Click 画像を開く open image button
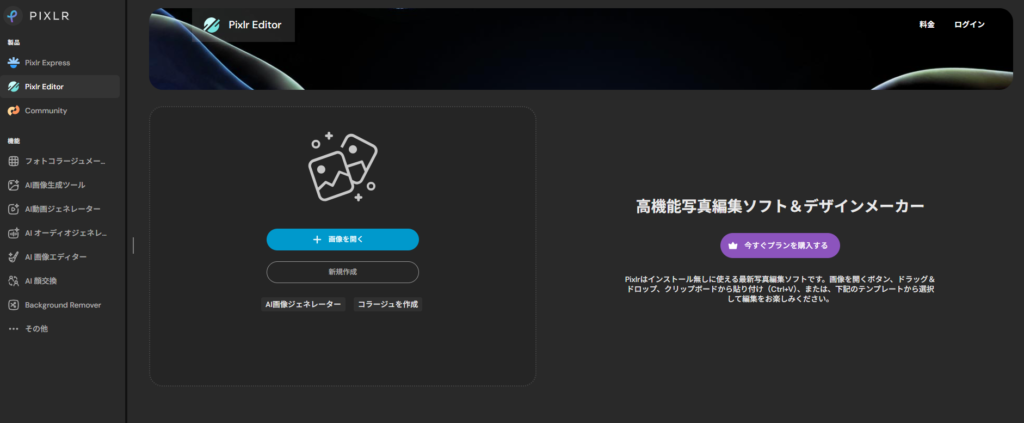Screen dimensions: 1024x423 pos(342,240)
